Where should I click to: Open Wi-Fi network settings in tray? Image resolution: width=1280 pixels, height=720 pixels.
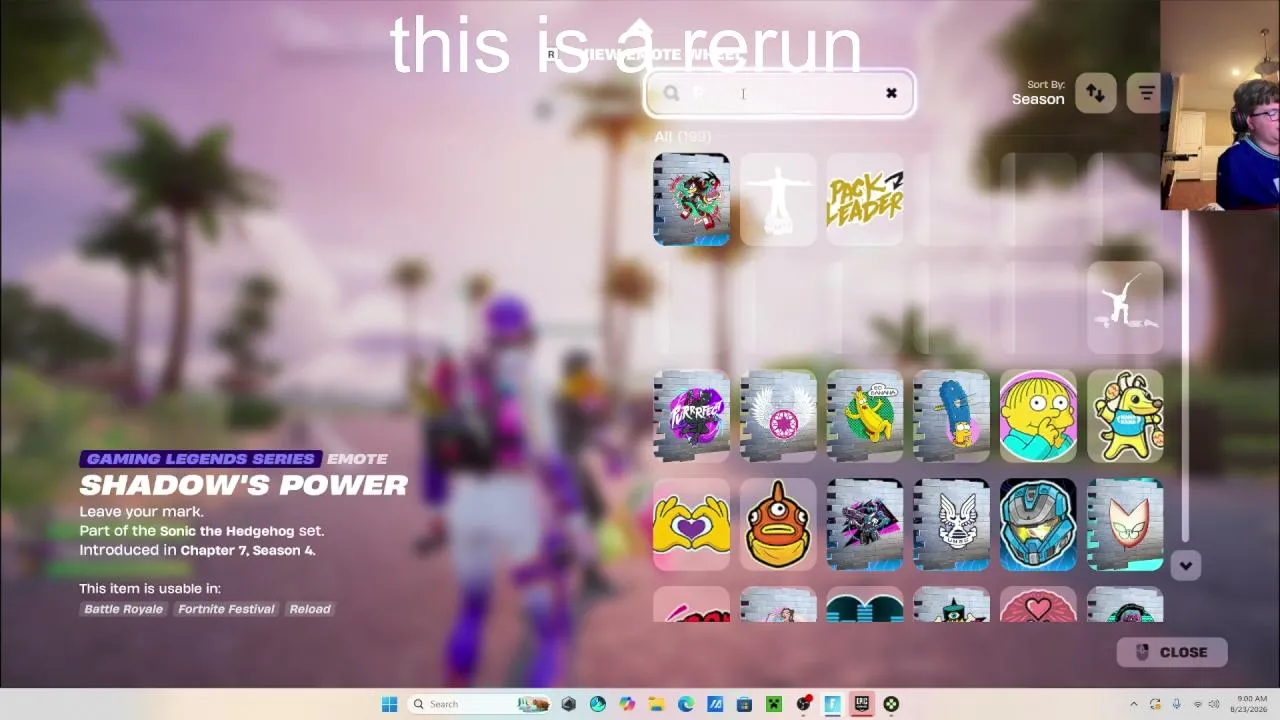[1198, 704]
